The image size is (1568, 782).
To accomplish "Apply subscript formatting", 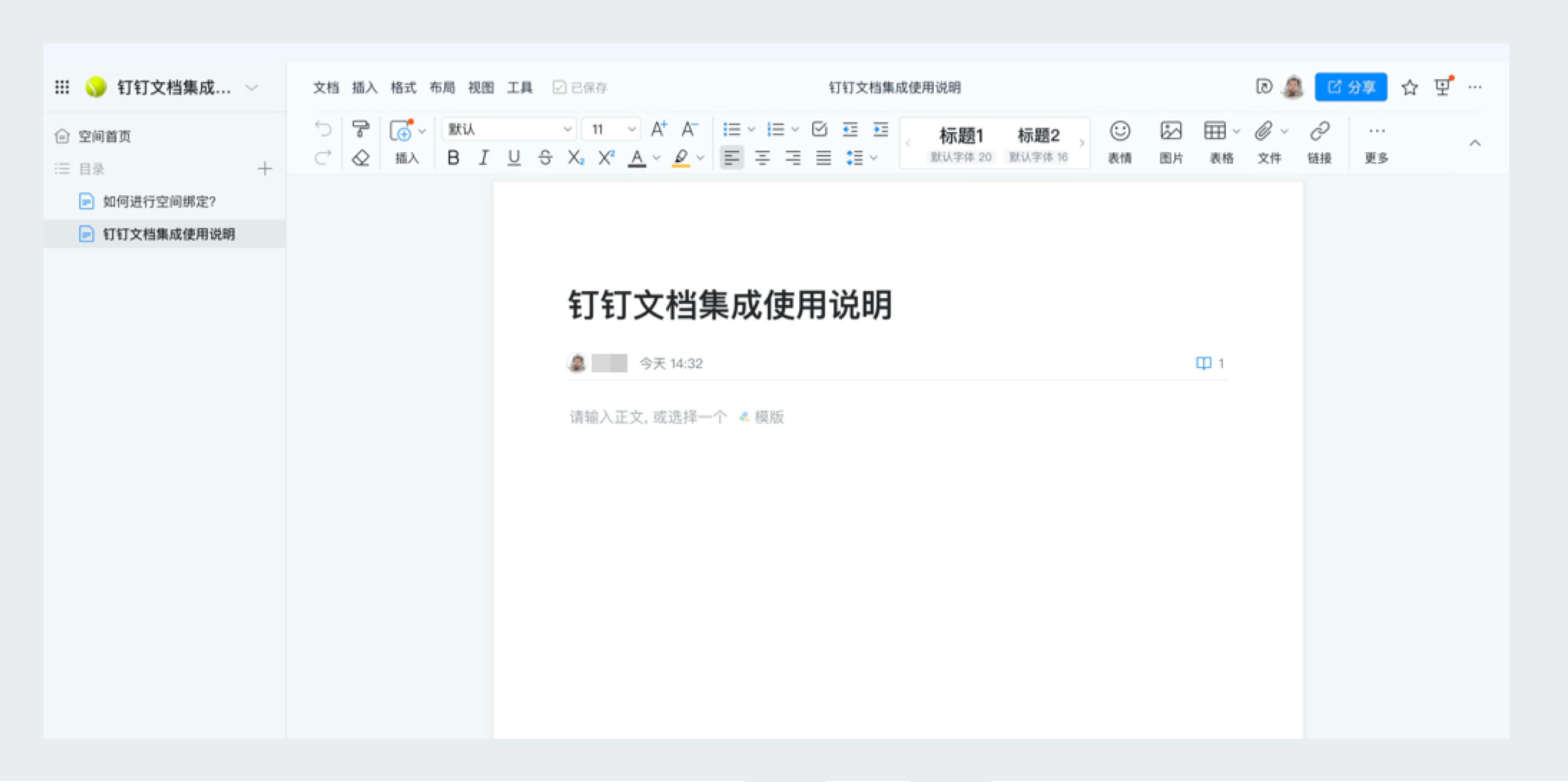I will pos(576,158).
